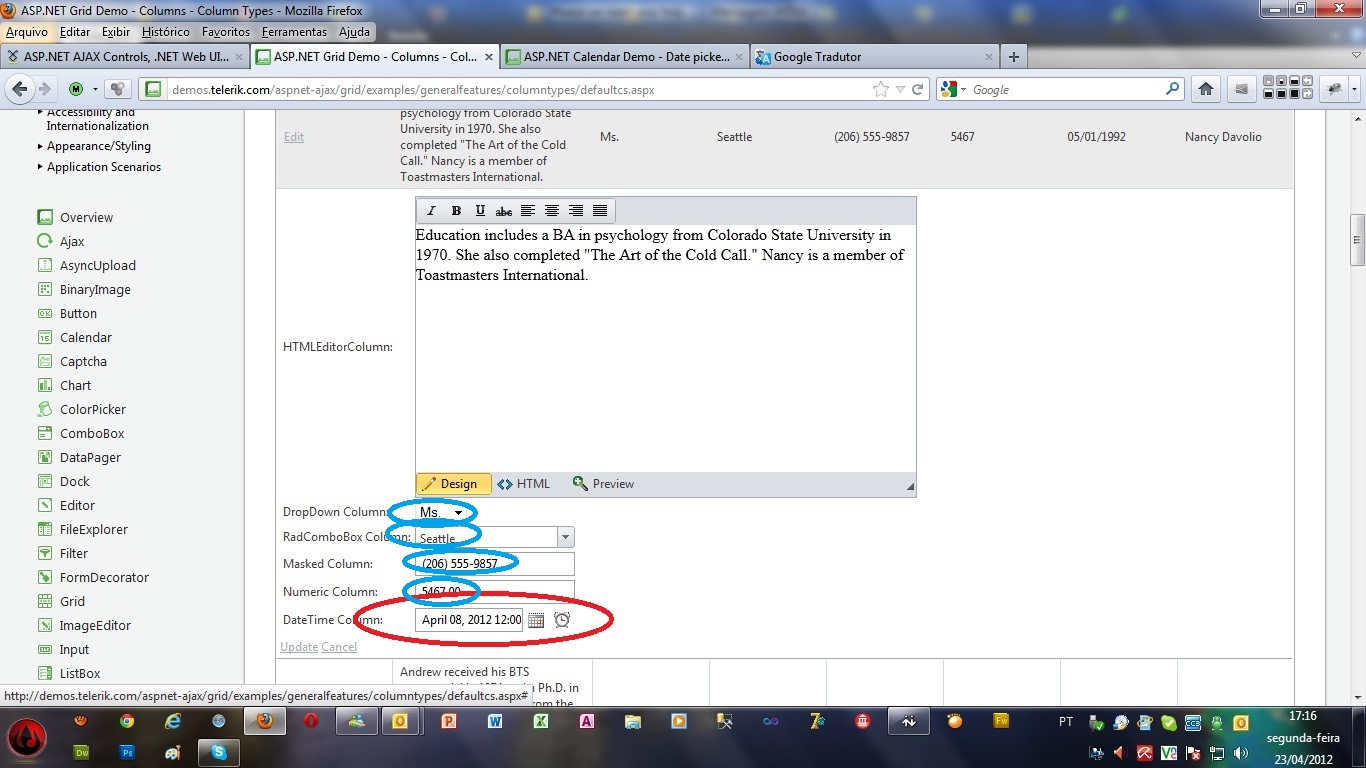
Task: Switch editor to Preview mode
Action: click(603, 484)
